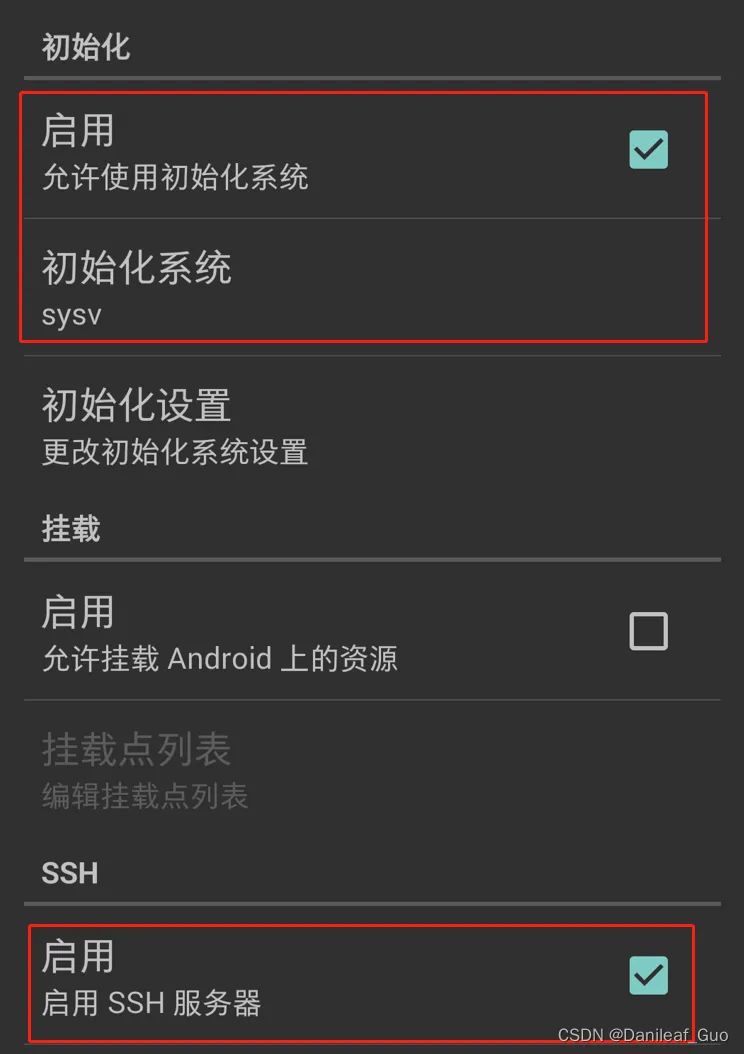The width and height of the screenshot is (744, 1054).
Task: Tap the 更改初始化系统设置 description
Action: [175, 452]
